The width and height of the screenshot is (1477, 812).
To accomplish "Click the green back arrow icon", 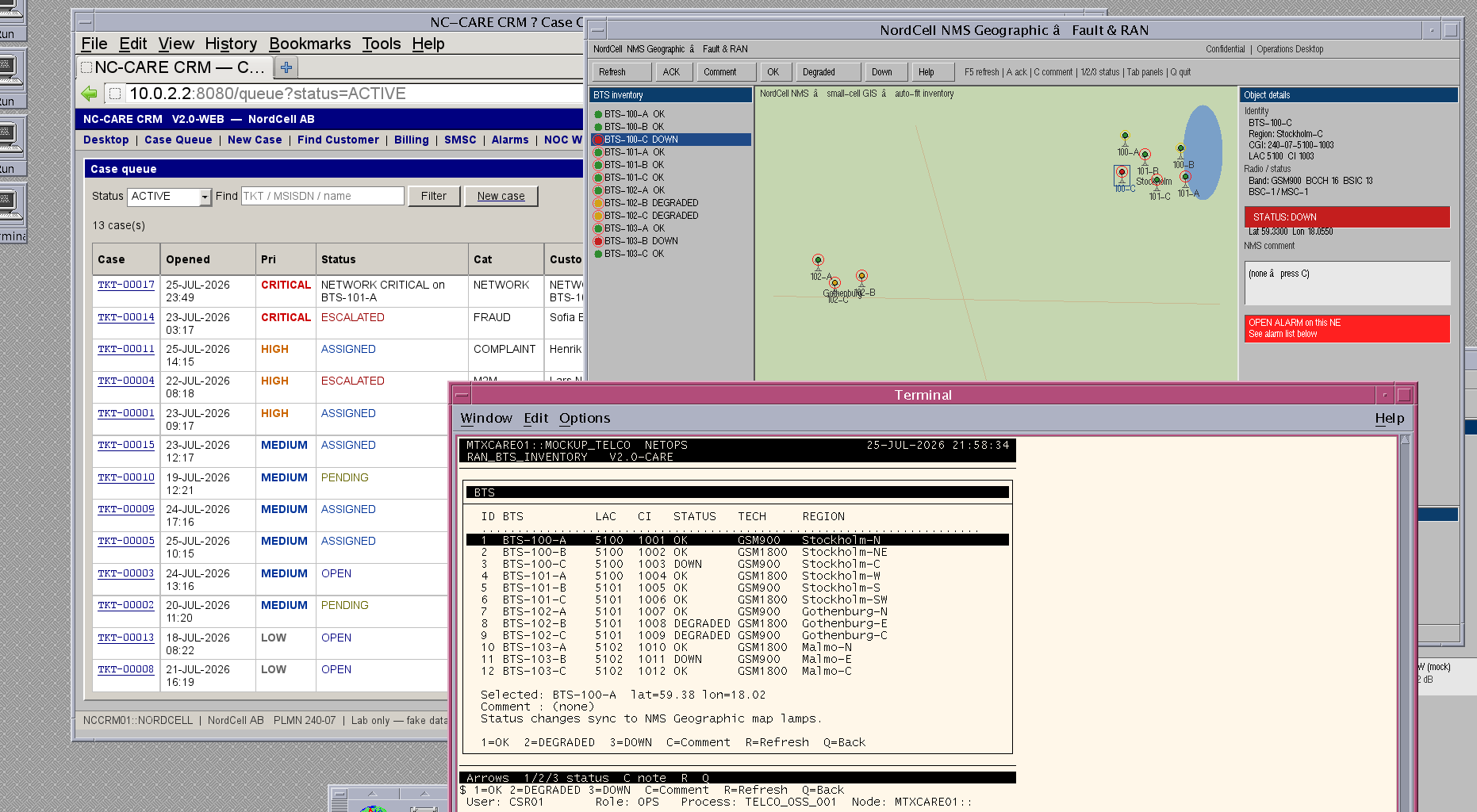I will pos(89,94).
